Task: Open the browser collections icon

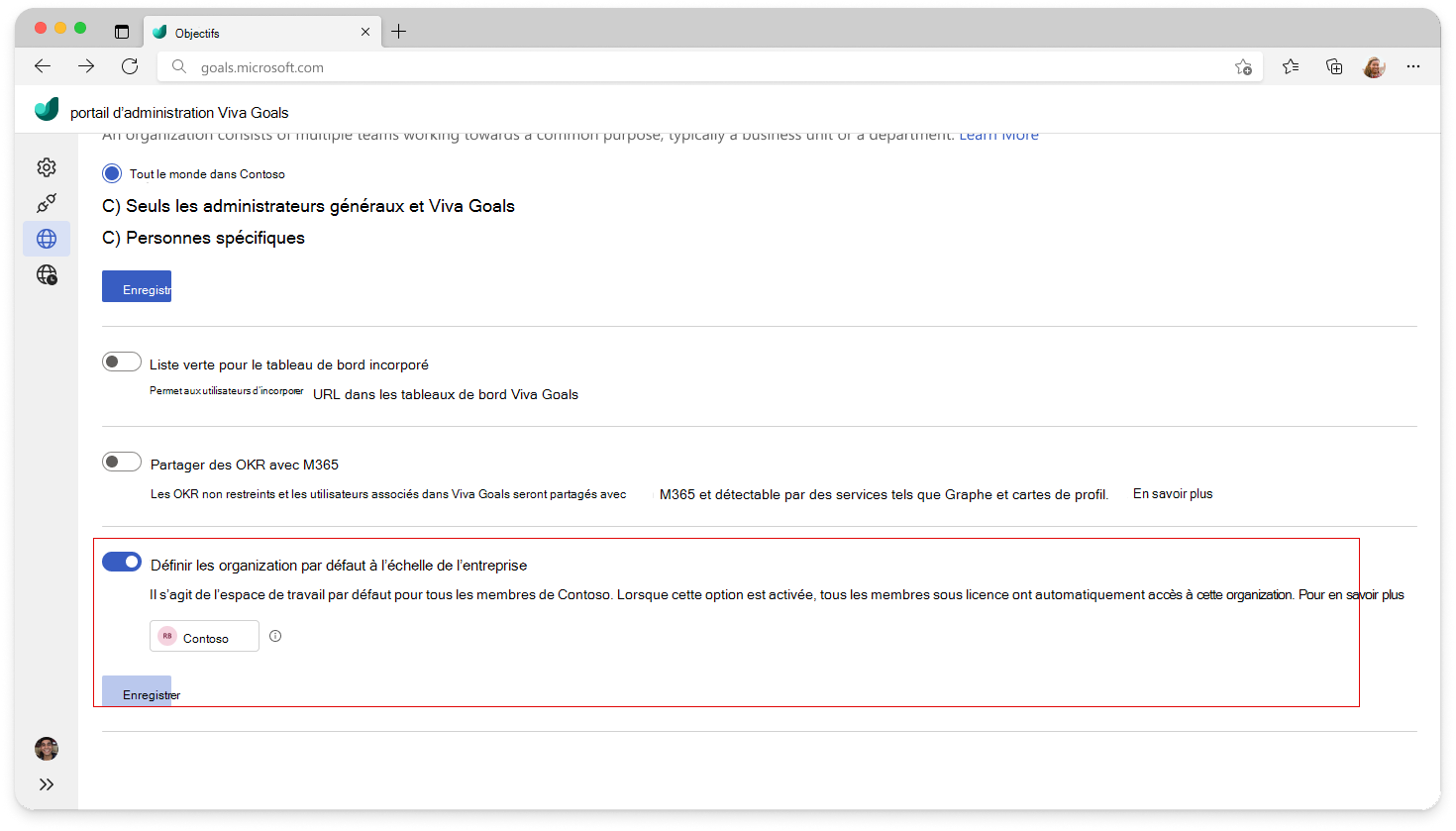Action: click(x=1334, y=66)
